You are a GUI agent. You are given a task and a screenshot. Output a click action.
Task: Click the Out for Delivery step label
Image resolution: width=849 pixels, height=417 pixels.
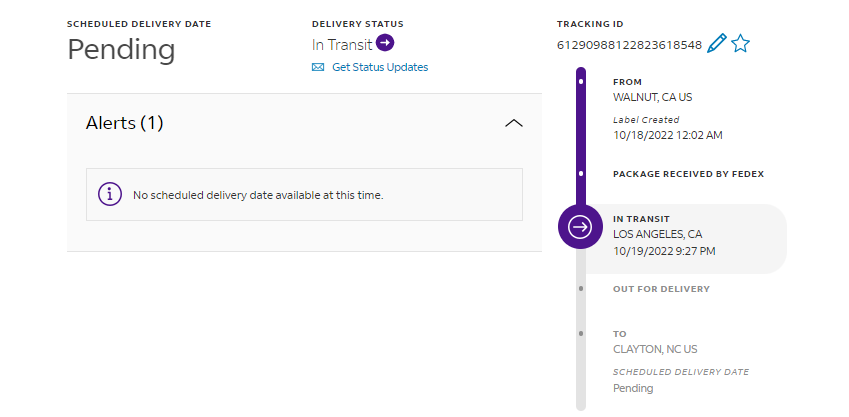point(661,289)
